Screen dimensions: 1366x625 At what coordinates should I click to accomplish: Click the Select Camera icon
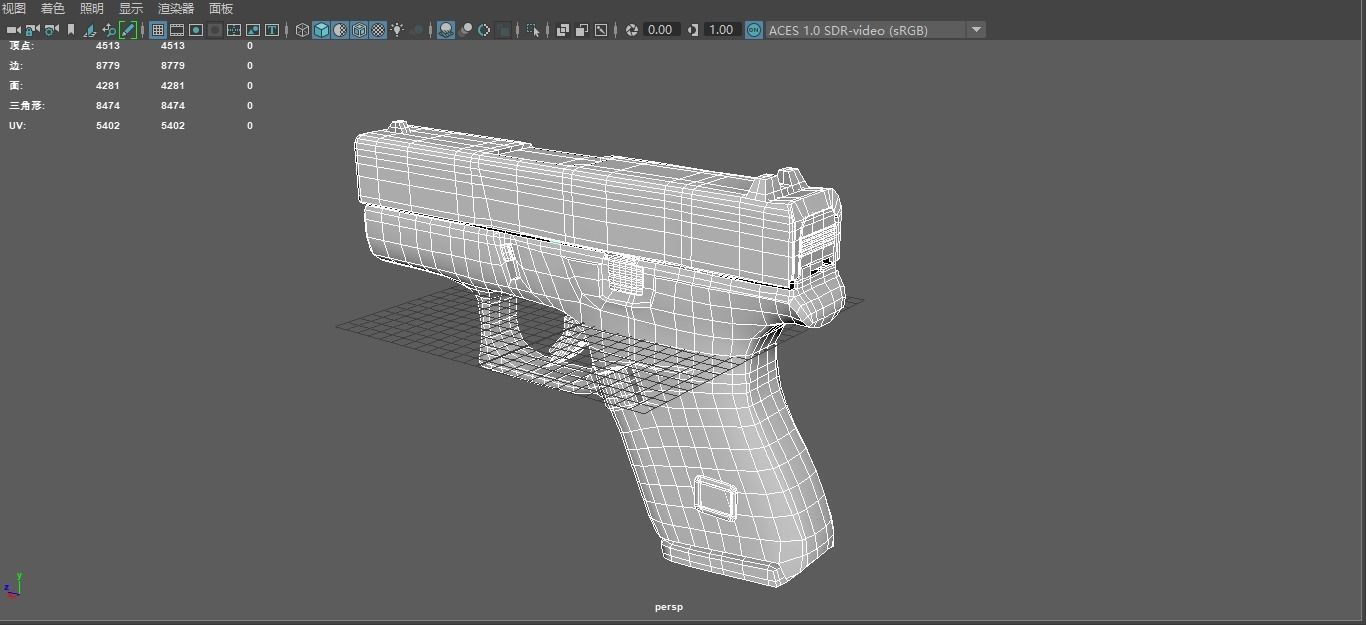[13, 30]
